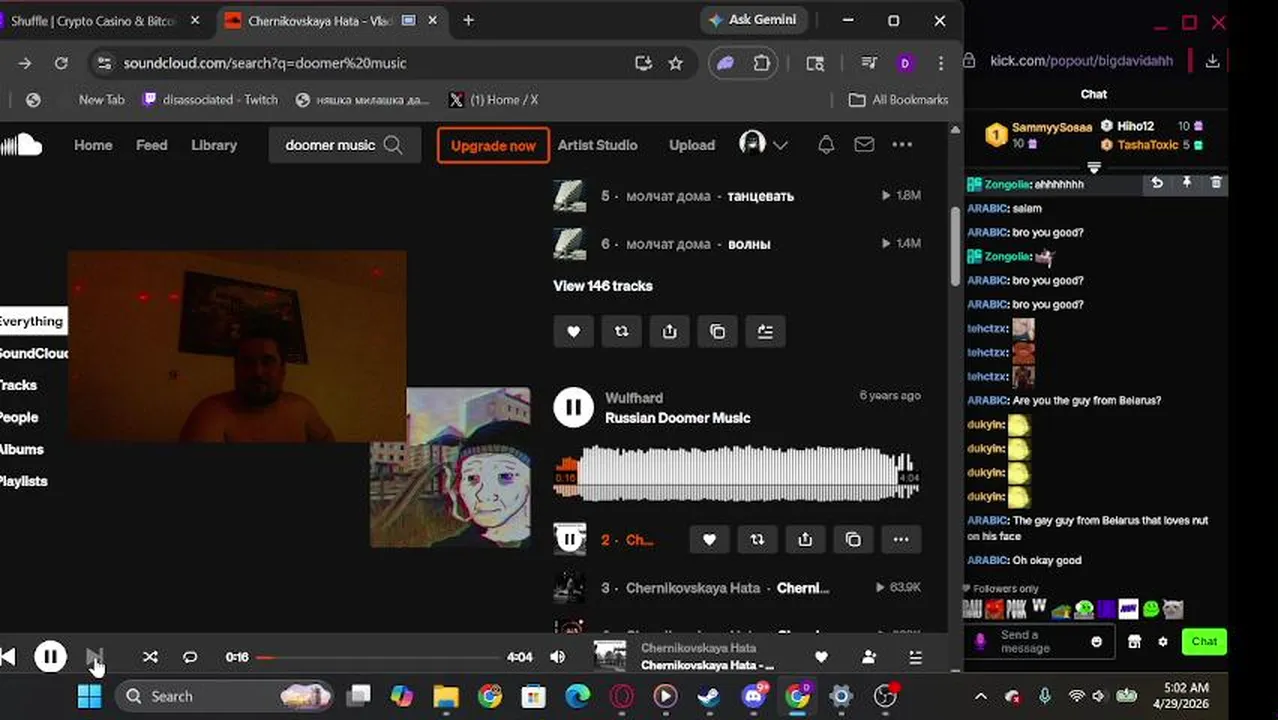Seek within the Russian Doomer Music waveform

click(x=736, y=474)
